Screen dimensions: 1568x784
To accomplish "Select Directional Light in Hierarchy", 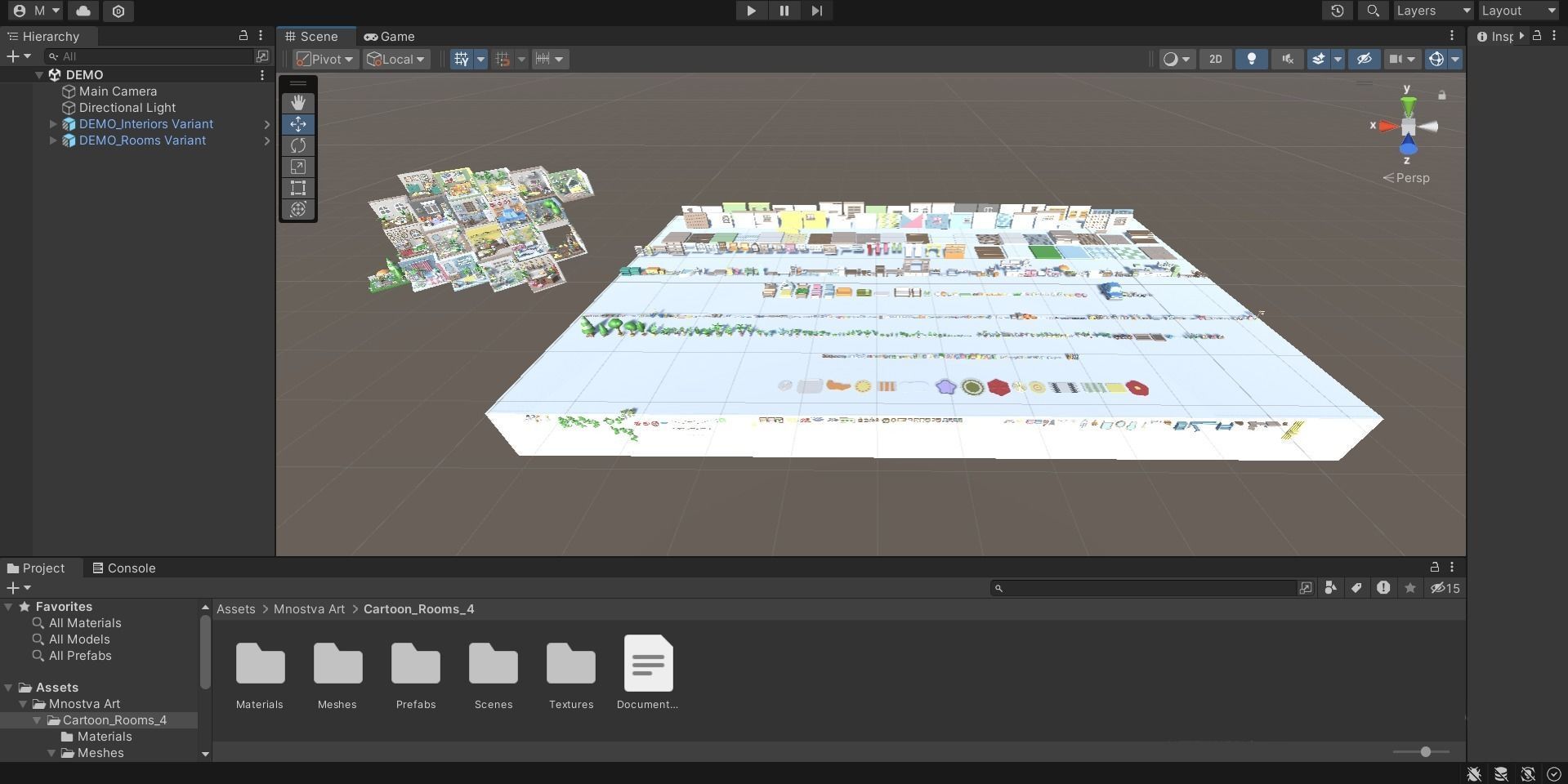I will click(127, 108).
